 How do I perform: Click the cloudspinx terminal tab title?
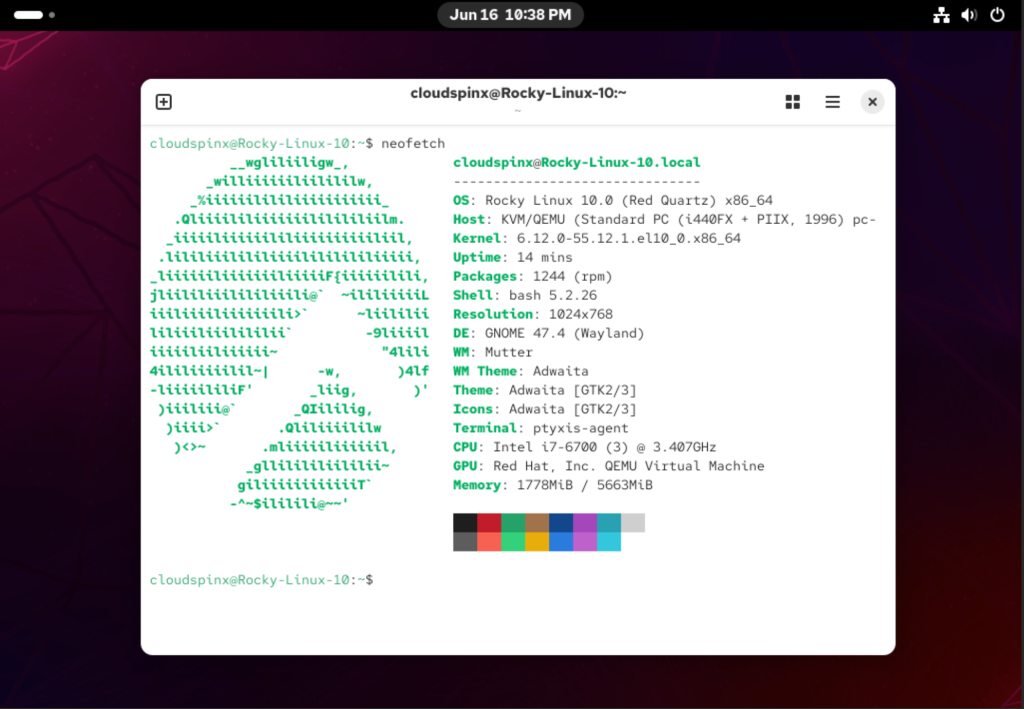click(518, 93)
